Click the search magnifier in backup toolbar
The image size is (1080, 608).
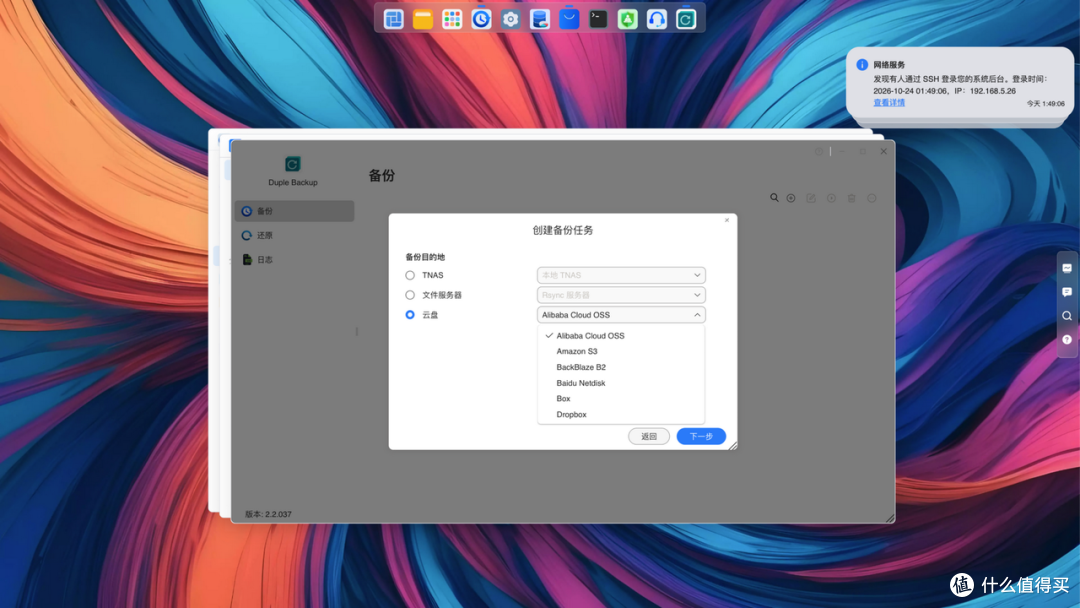pyautogui.click(x=774, y=198)
